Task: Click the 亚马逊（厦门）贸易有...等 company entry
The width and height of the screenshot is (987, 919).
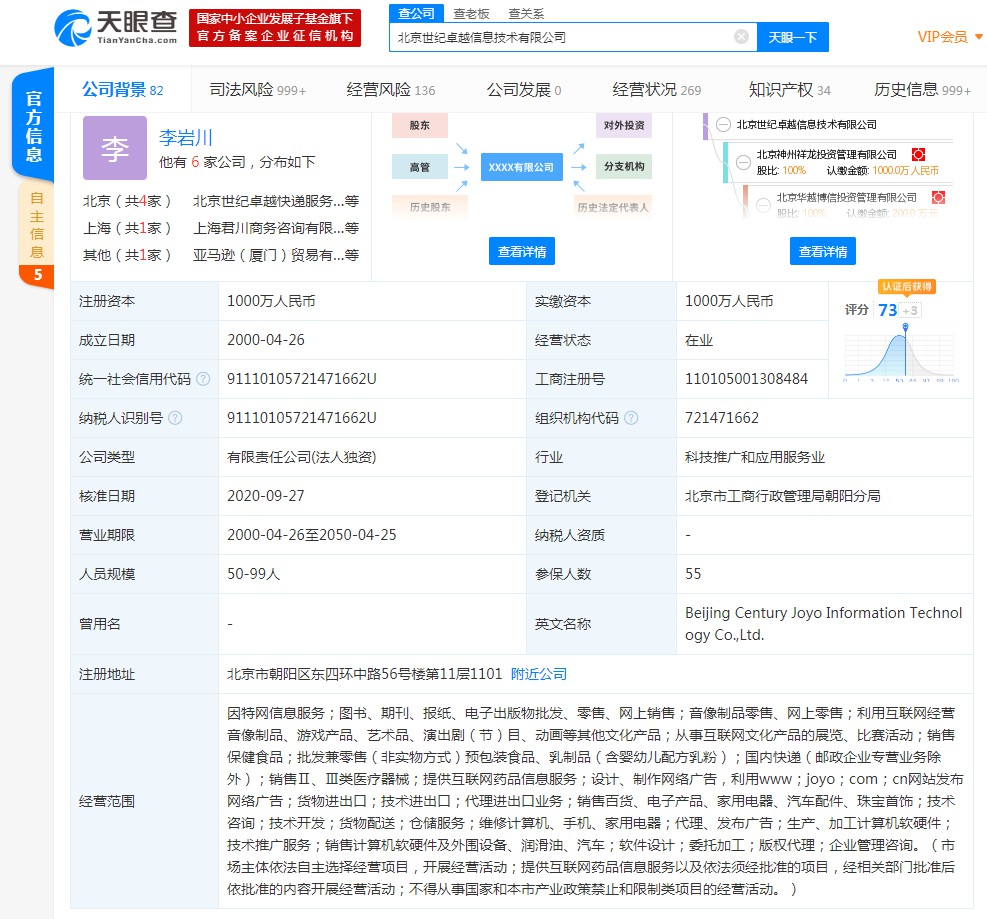Action: click(x=276, y=255)
